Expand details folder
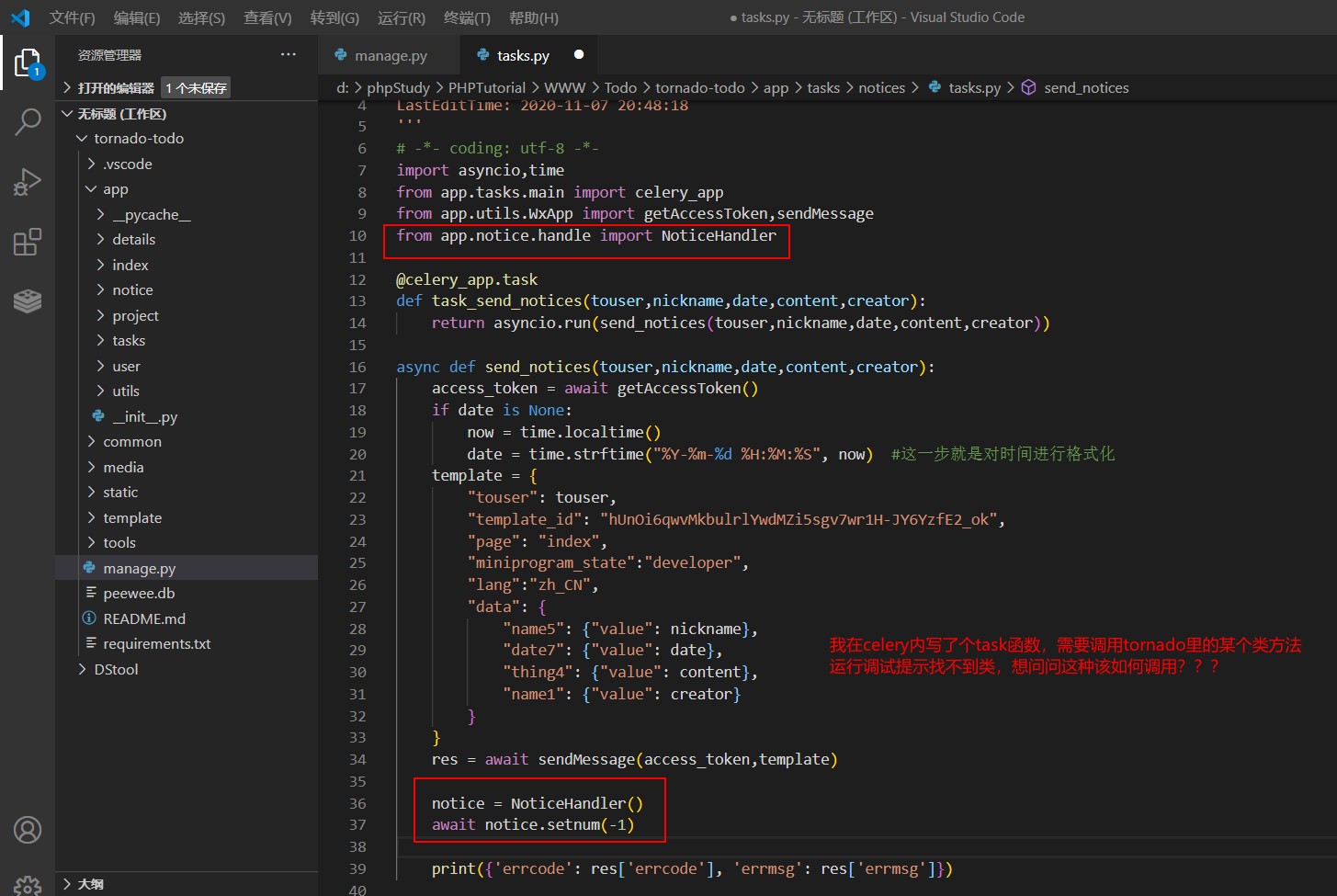The width and height of the screenshot is (1337, 896). (134, 239)
